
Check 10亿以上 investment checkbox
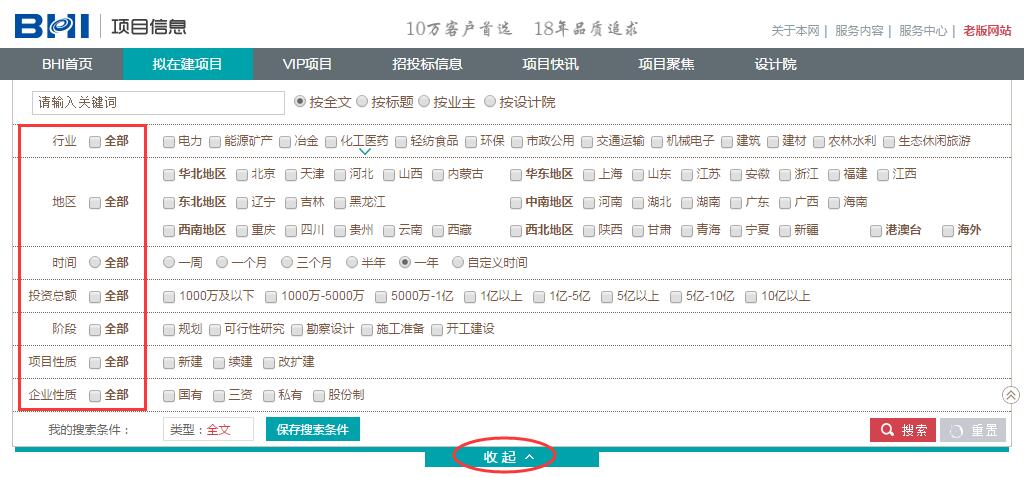[x=751, y=297]
